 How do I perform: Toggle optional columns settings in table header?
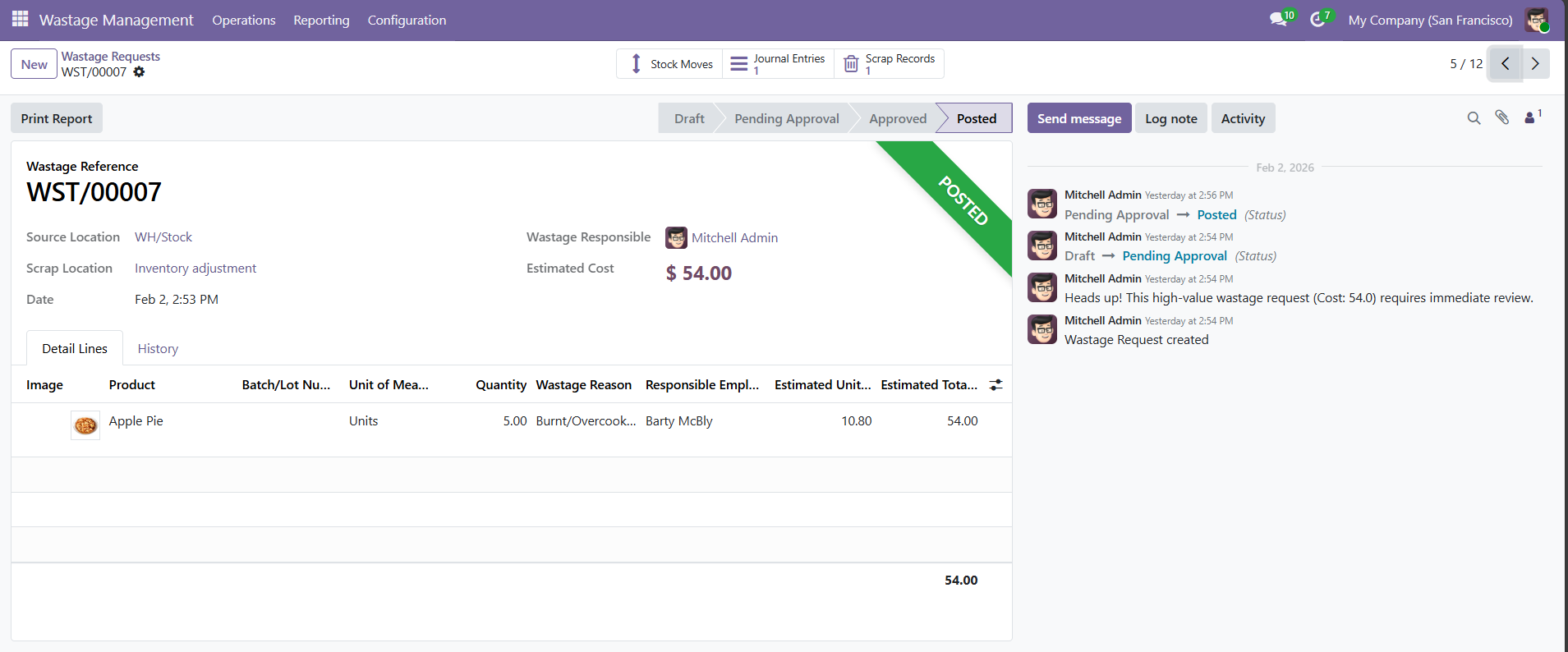point(996,385)
